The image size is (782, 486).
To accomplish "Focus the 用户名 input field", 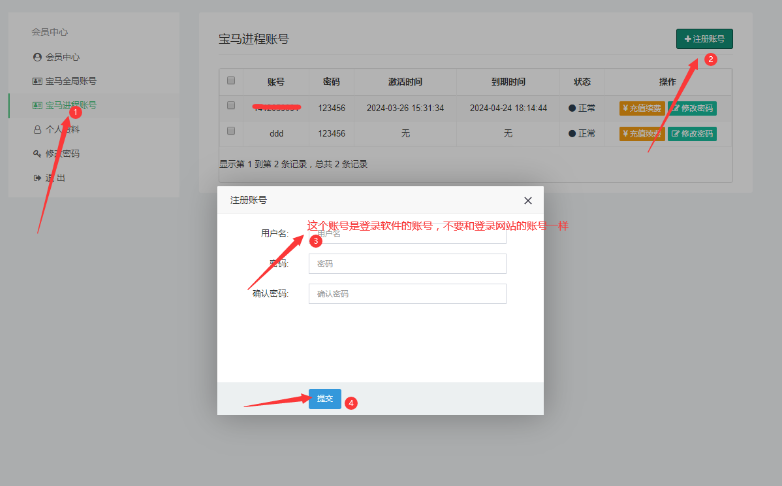I will point(407,234).
